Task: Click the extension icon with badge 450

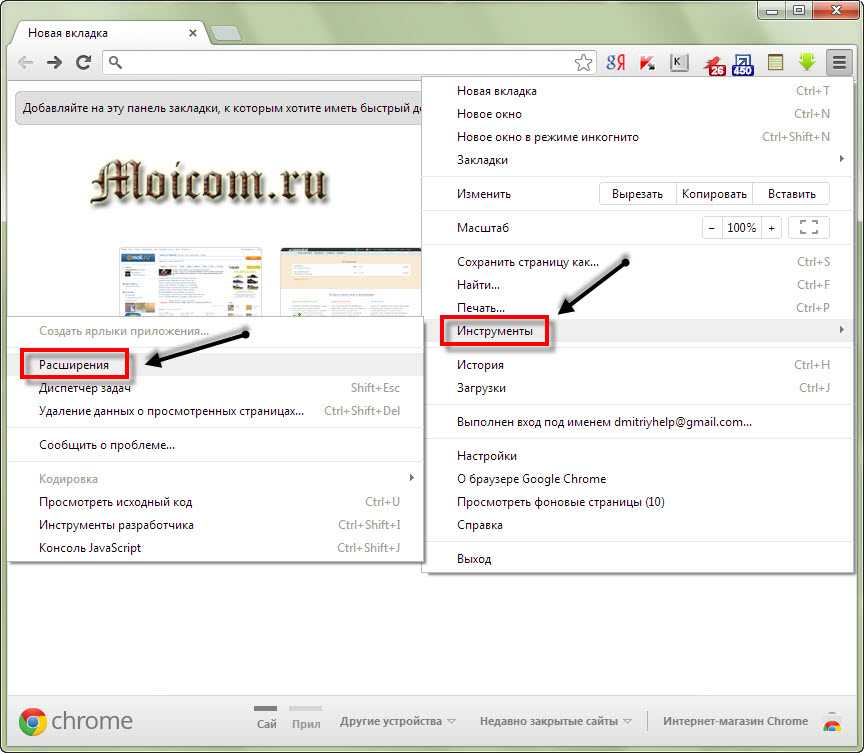Action: pos(743,64)
